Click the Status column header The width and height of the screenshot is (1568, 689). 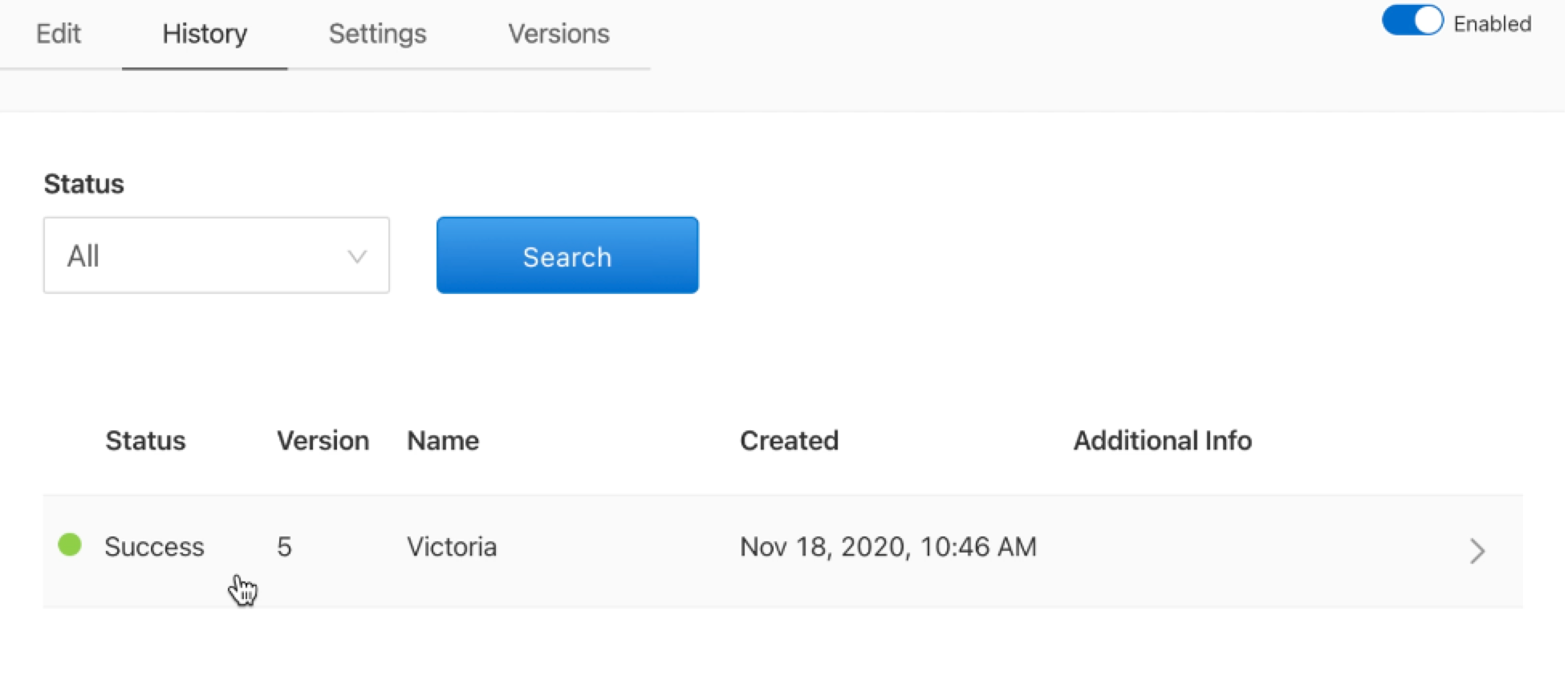145,441
